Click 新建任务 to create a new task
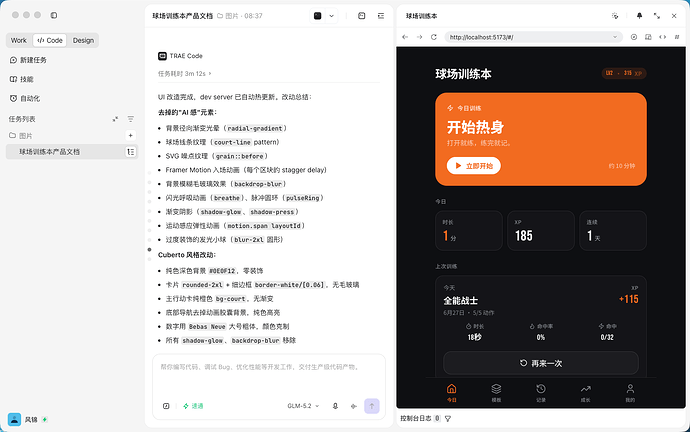The image size is (690, 432). (x=28, y=60)
